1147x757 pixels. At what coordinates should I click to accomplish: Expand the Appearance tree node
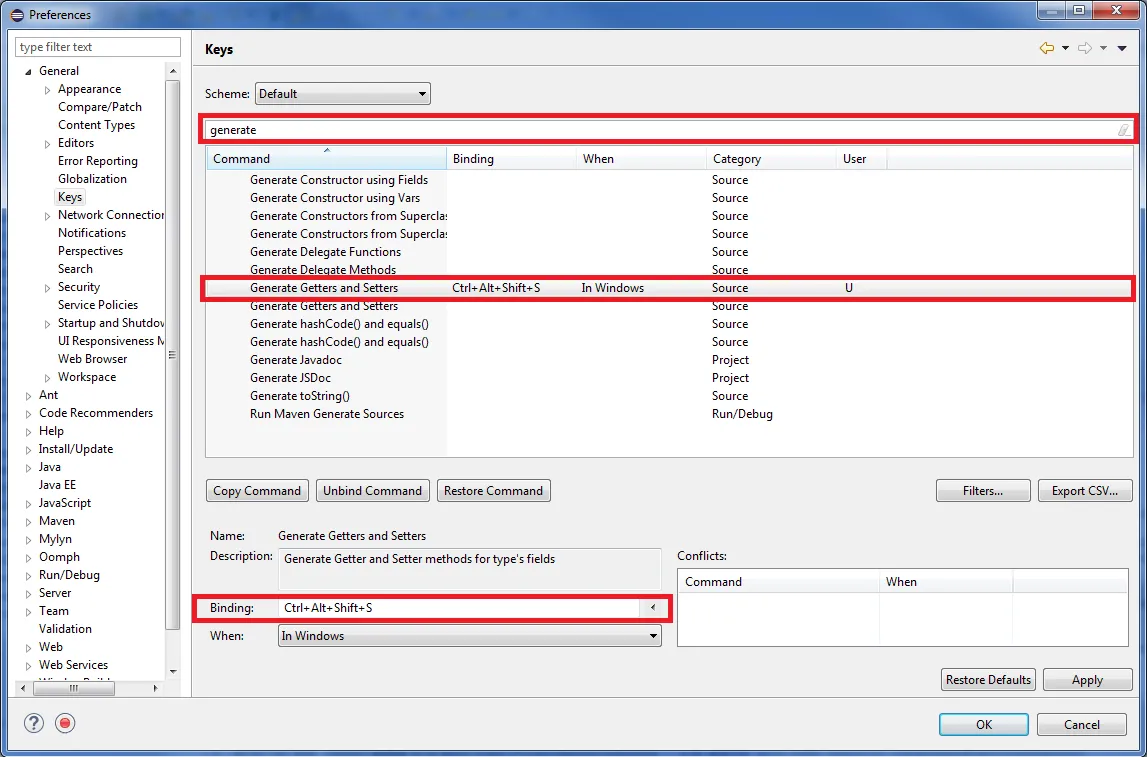(x=48, y=90)
